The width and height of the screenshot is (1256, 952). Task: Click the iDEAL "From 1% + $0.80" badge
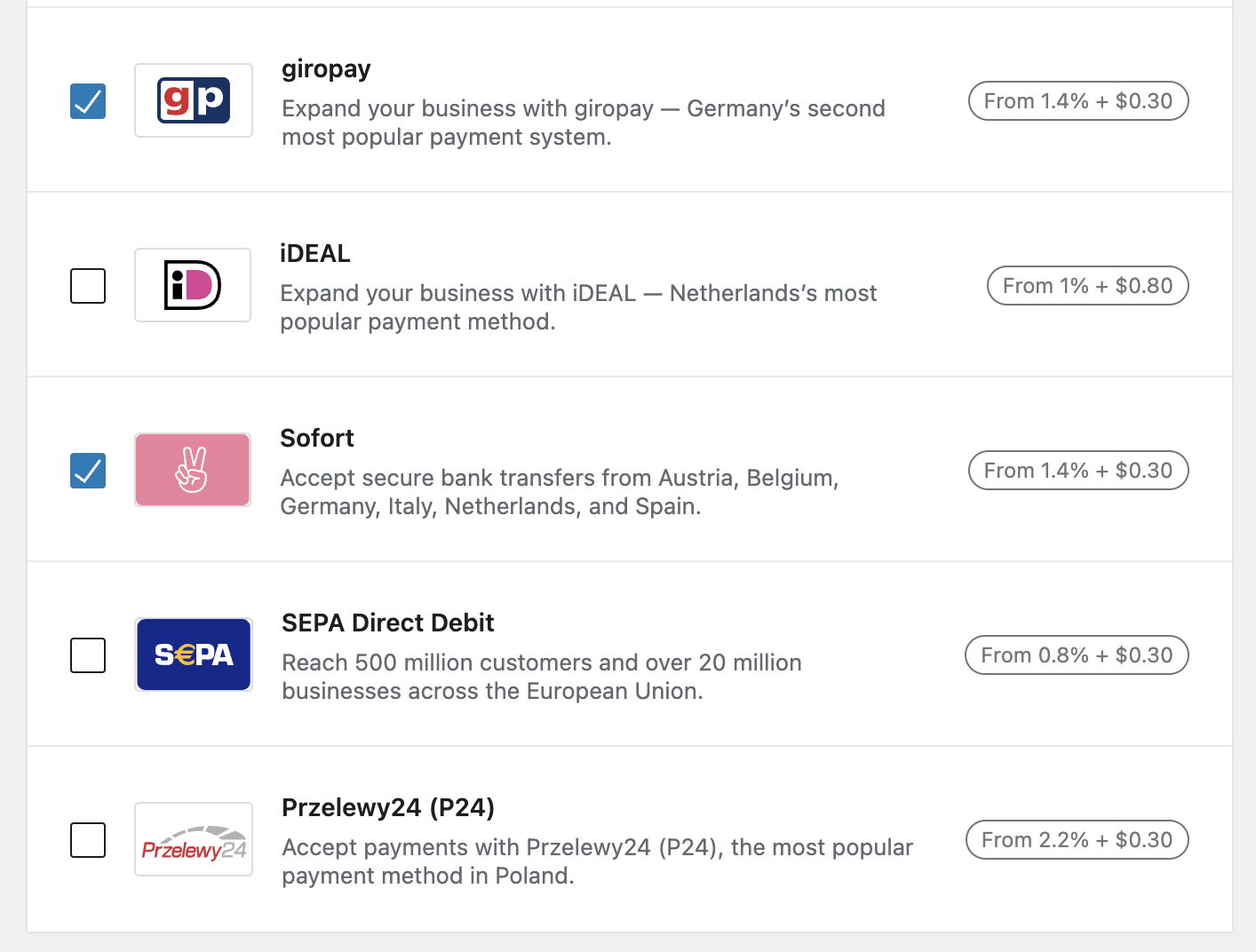pos(1087,286)
